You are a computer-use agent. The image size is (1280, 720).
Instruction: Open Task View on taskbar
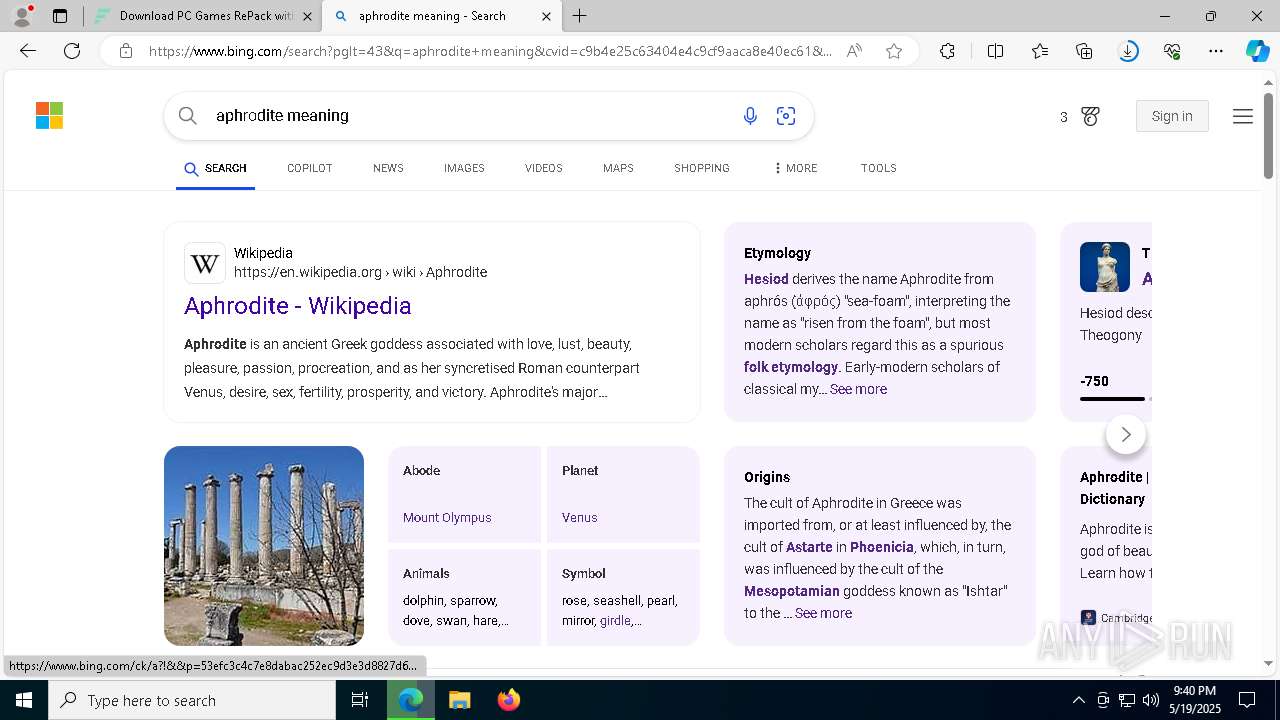(360, 700)
